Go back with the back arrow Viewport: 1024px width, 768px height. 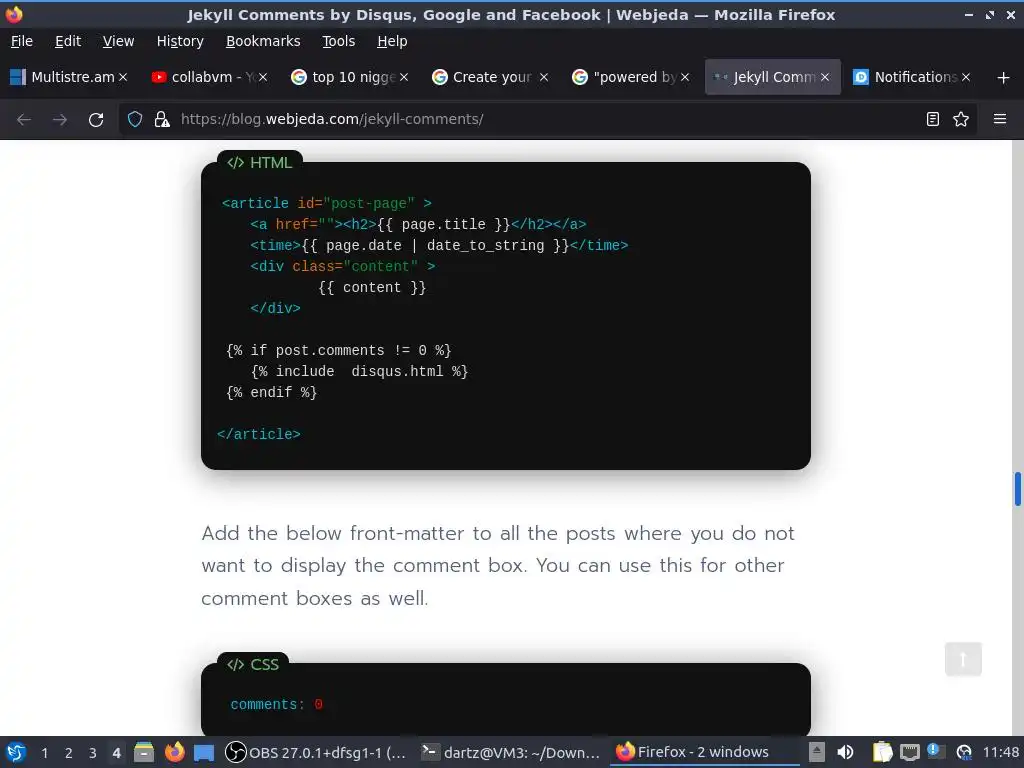point(24,120)
